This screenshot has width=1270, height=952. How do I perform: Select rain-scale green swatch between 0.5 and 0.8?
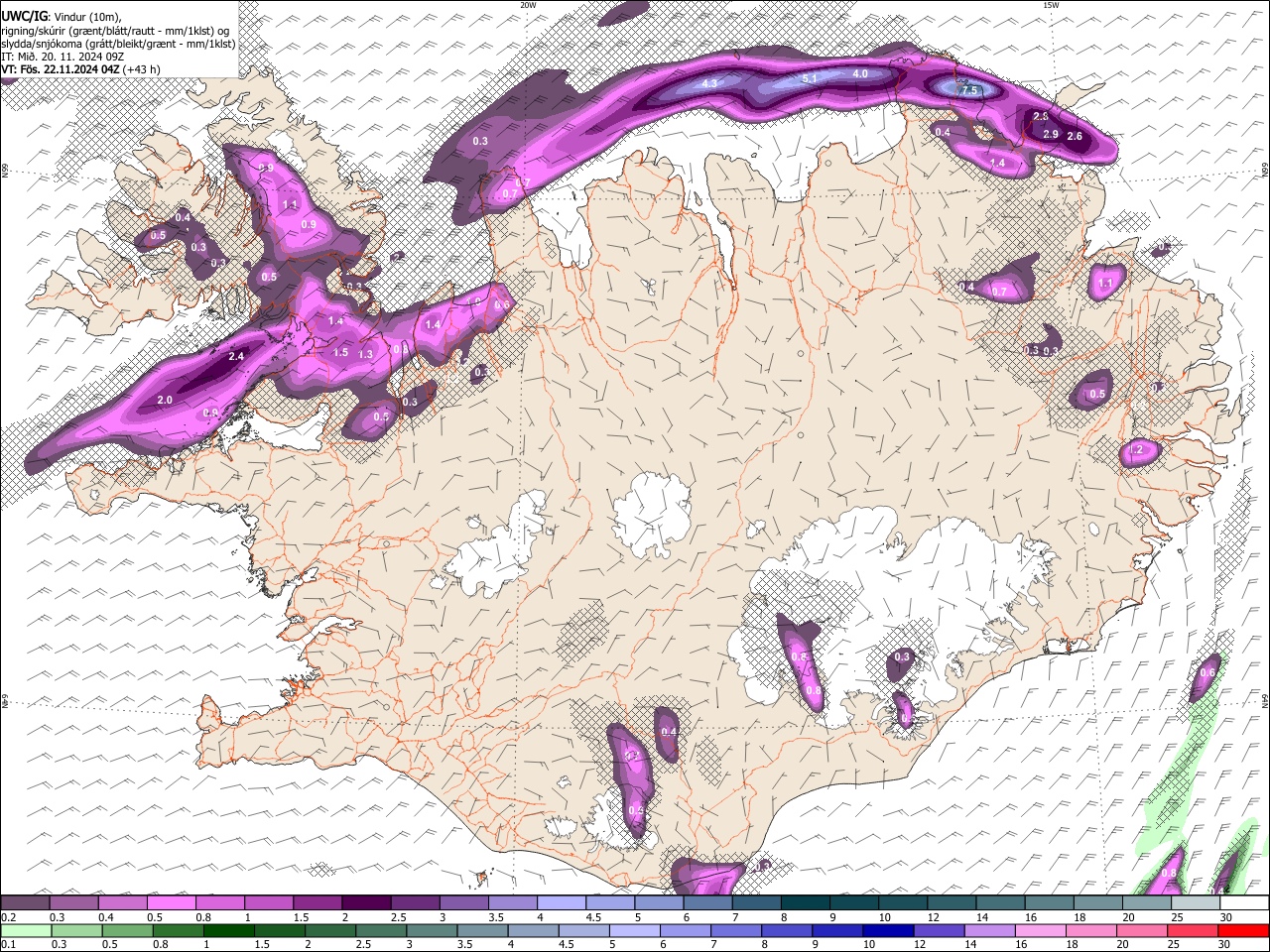pyautogui.click(x=127, y=930)
